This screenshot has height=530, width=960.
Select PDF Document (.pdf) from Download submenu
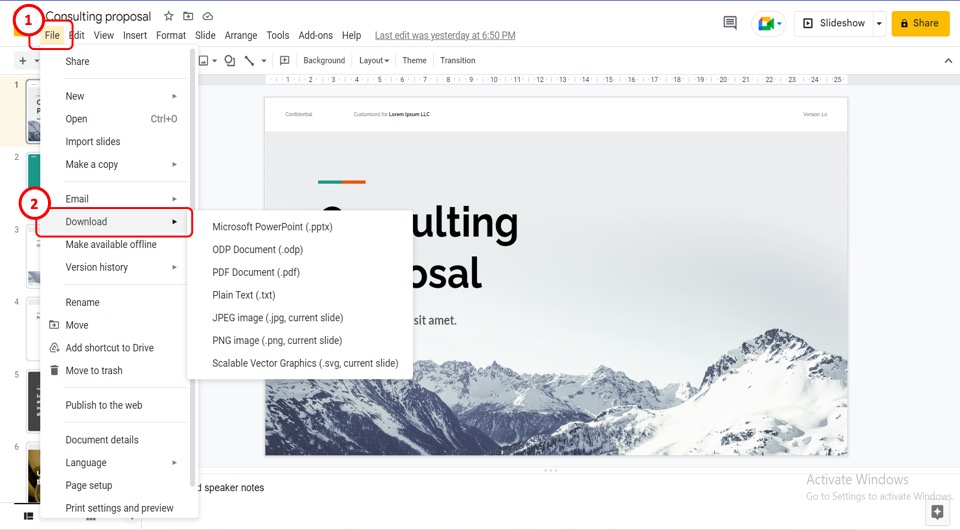coord(256,272)
